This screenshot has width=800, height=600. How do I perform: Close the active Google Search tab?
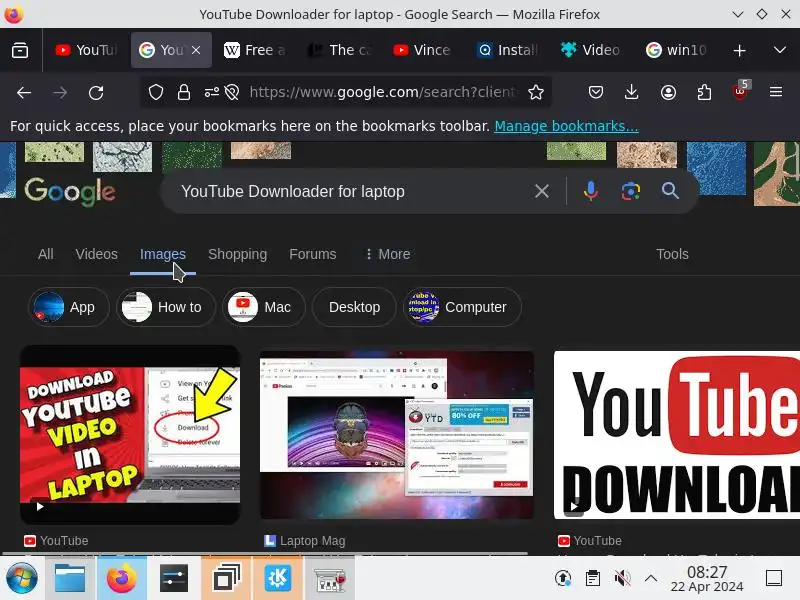tap(196, 50)
